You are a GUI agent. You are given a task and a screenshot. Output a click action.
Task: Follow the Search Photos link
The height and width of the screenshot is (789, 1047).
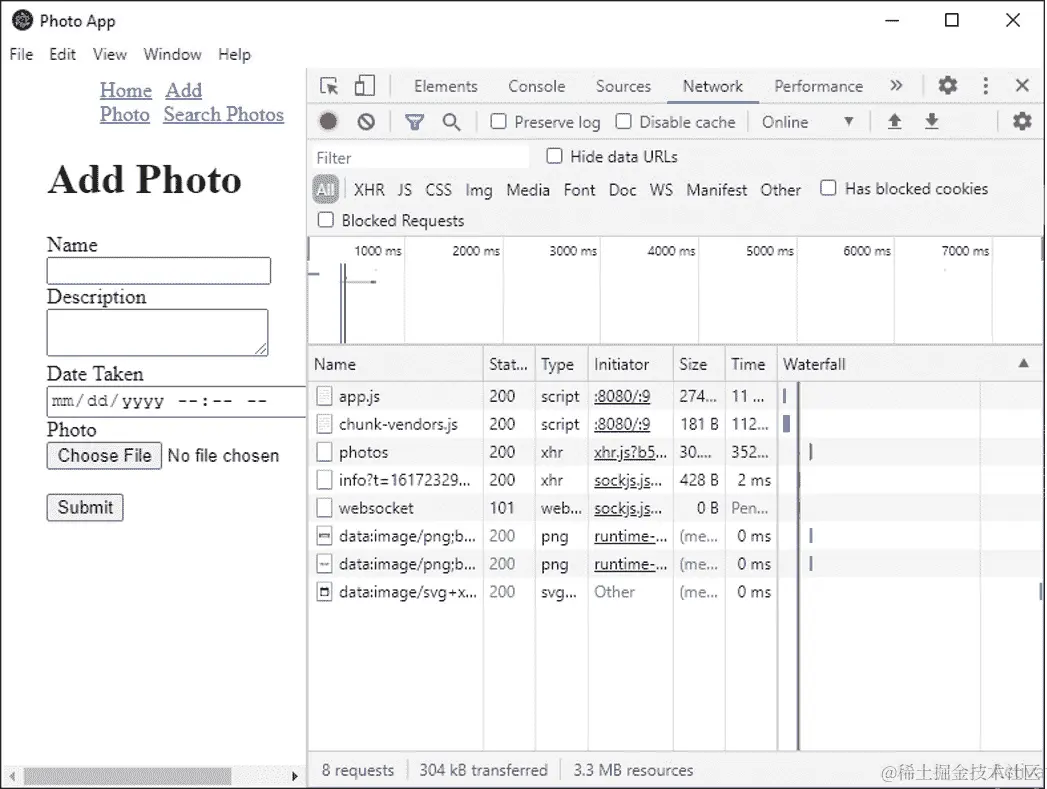tap(224, 114)
